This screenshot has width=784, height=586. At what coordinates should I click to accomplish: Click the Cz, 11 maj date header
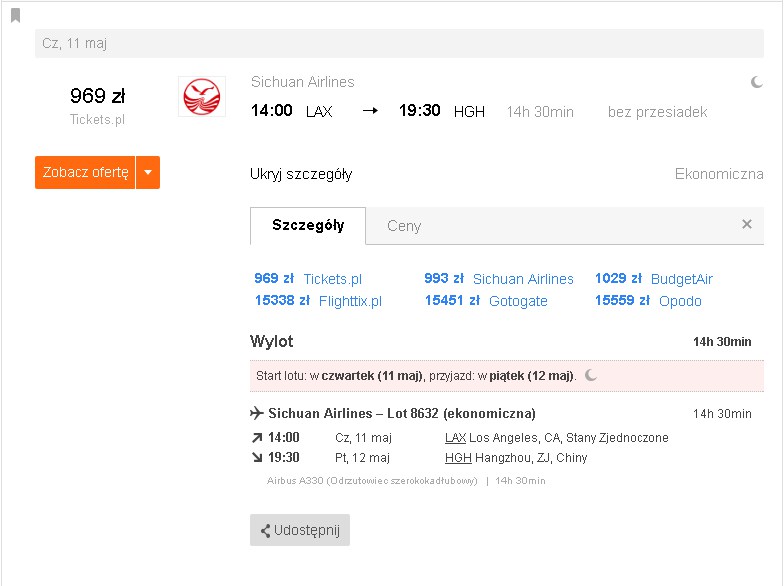pyautogui.click(x=399, y=44)
